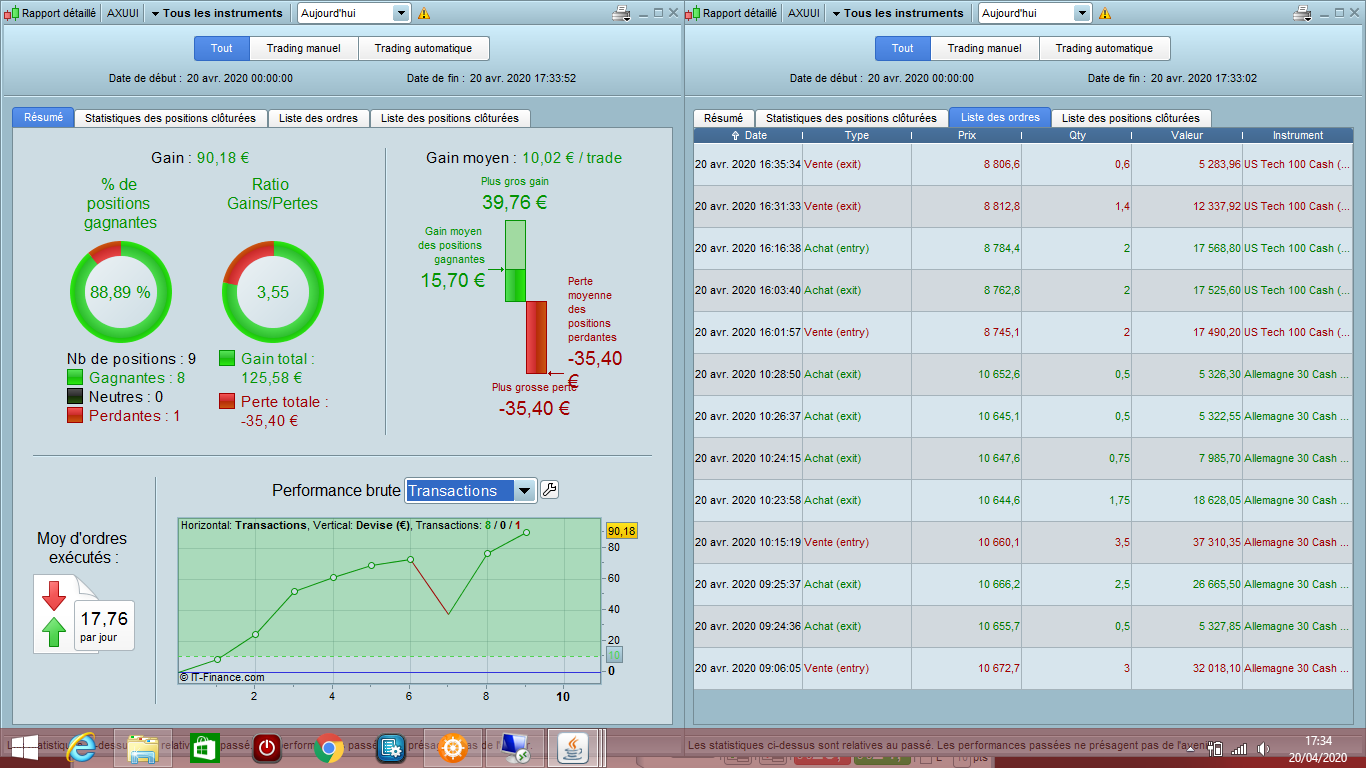Click warning triangle in the Résumé report window
Screen dimensions: 1366x768
pos(424,14)
